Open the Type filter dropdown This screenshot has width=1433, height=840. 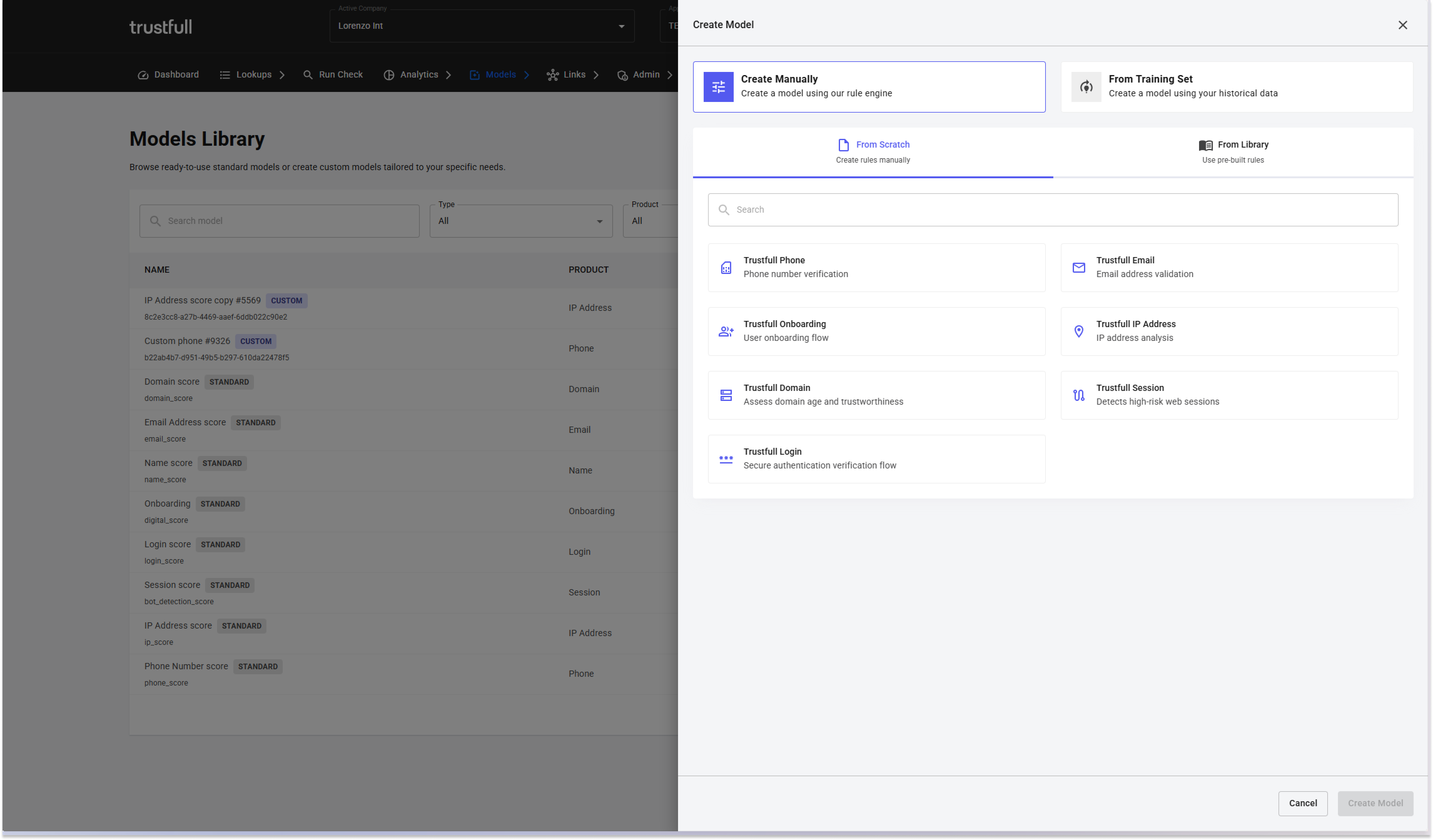click(520, 221)
